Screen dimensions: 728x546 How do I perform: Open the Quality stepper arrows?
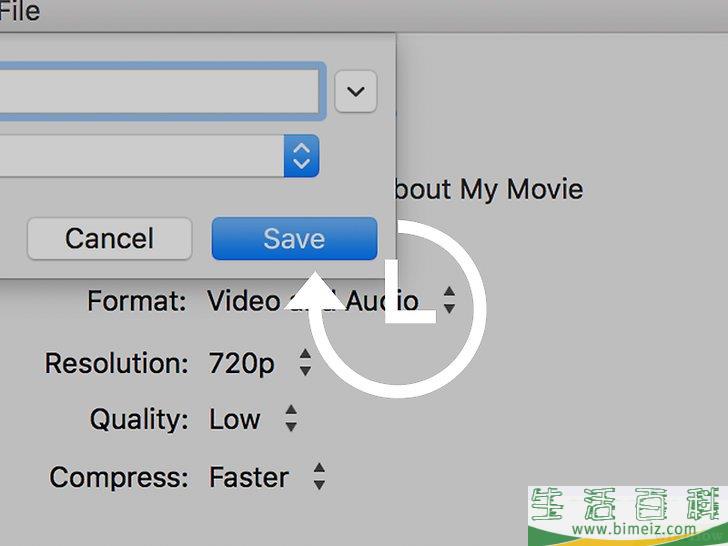(x=291, y=418)
